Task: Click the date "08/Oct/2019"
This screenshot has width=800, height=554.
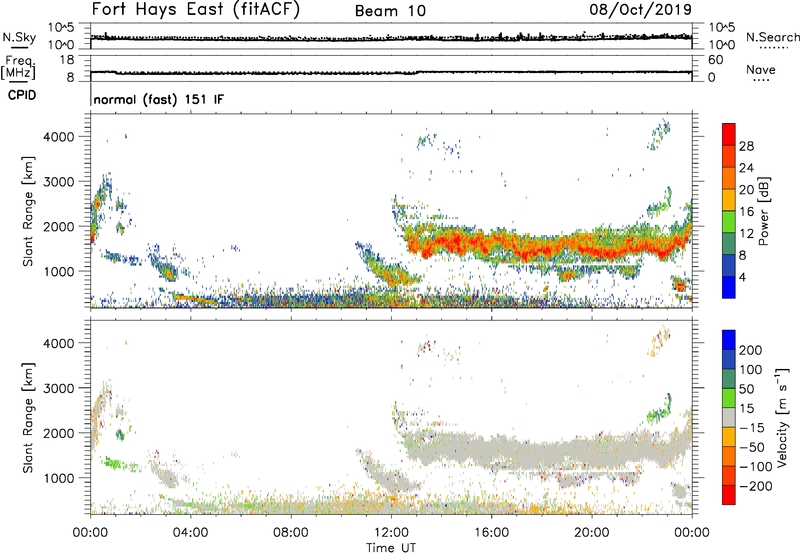Action: (641, 10)
